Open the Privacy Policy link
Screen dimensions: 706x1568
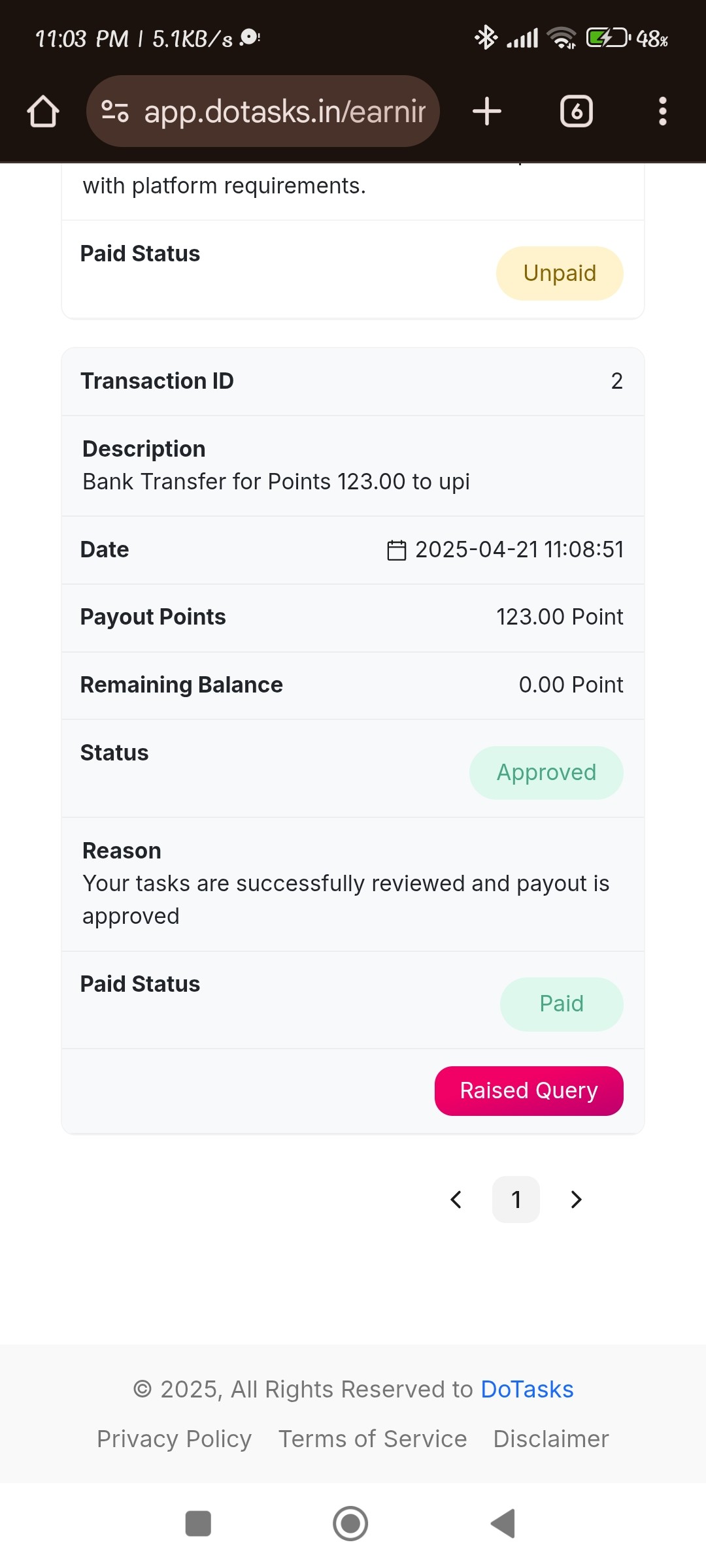[174, 1439]
